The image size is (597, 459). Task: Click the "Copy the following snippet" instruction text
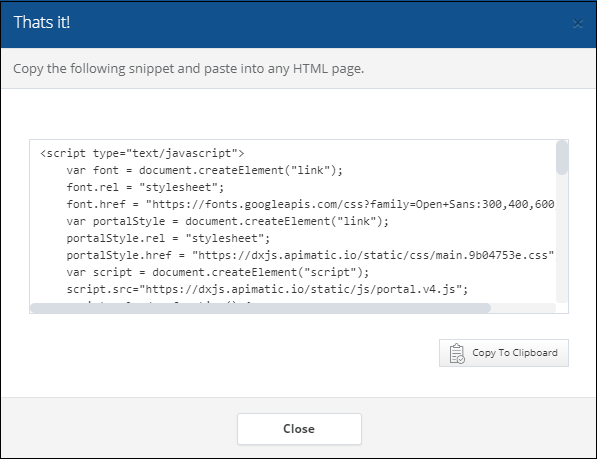188,69
